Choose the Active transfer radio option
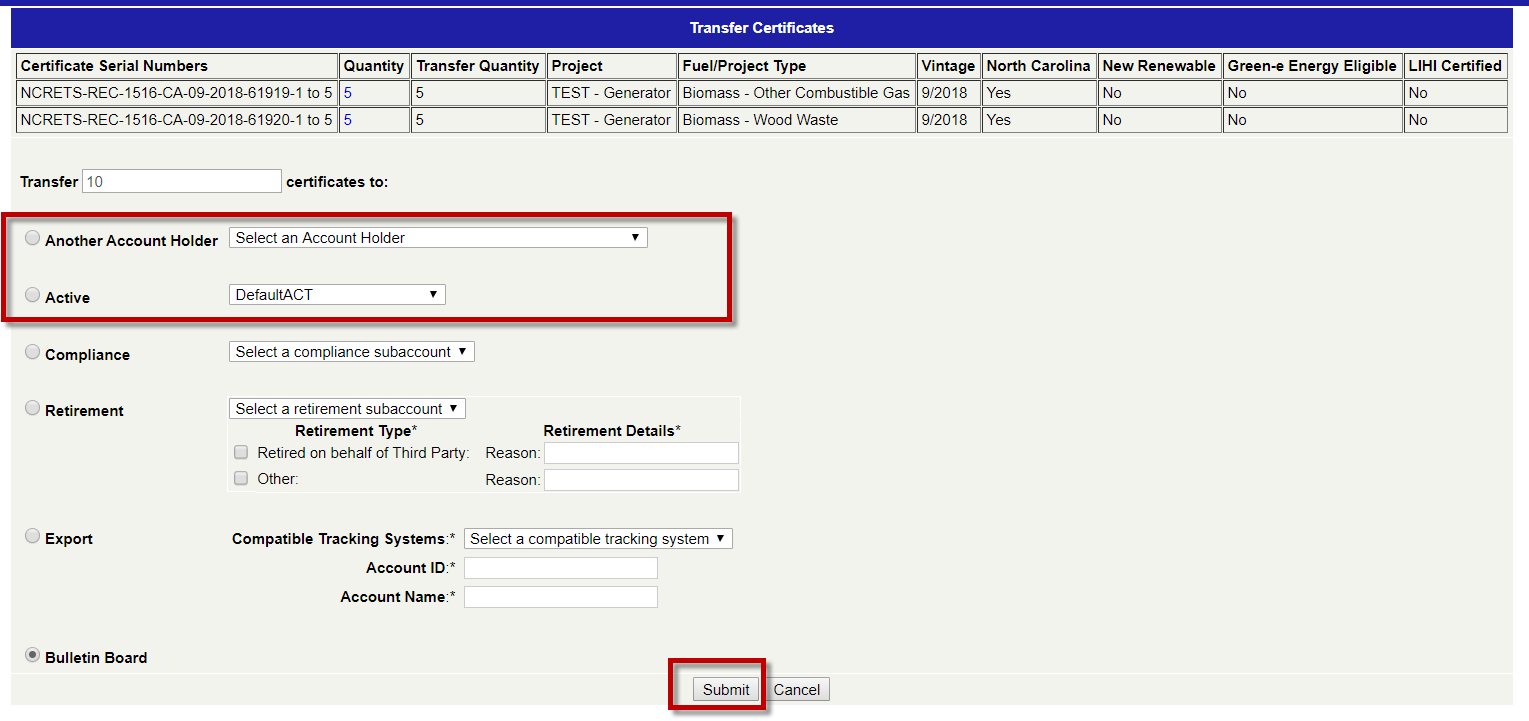 33,296
